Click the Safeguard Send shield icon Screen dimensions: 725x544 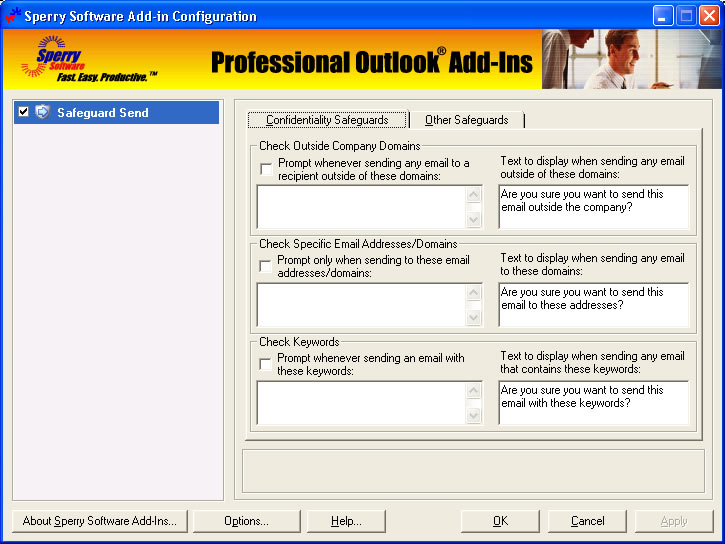[42, 112]
